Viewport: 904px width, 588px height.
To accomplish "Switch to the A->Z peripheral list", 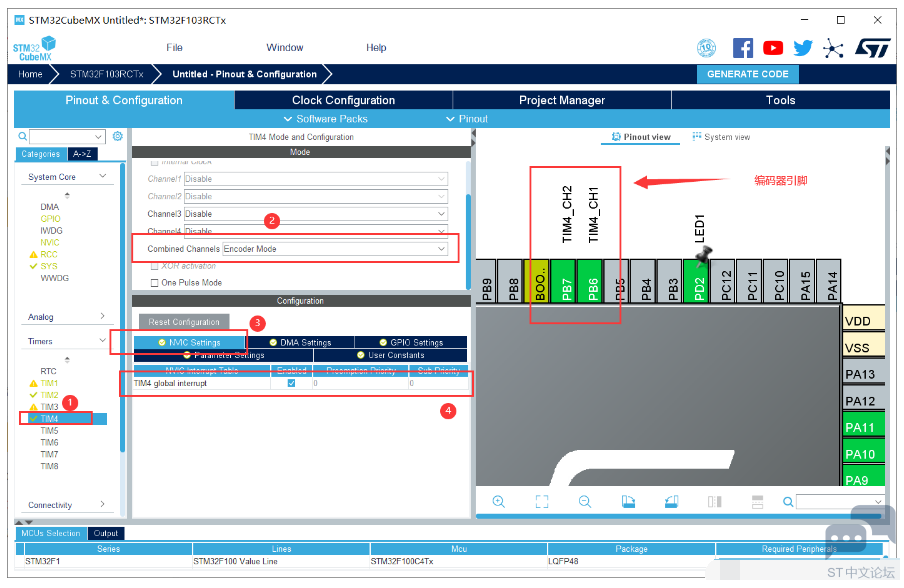I will click(82, 154).
